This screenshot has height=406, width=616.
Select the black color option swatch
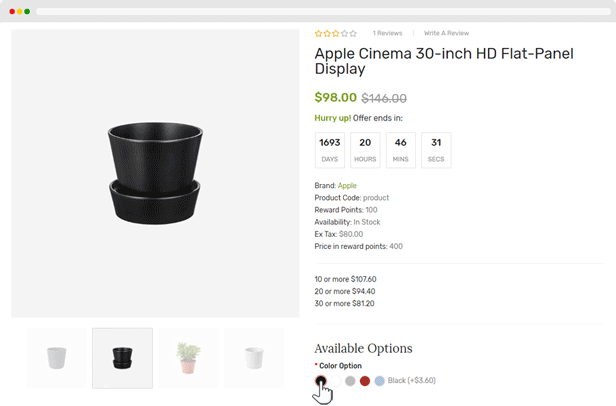click(321, 381)
